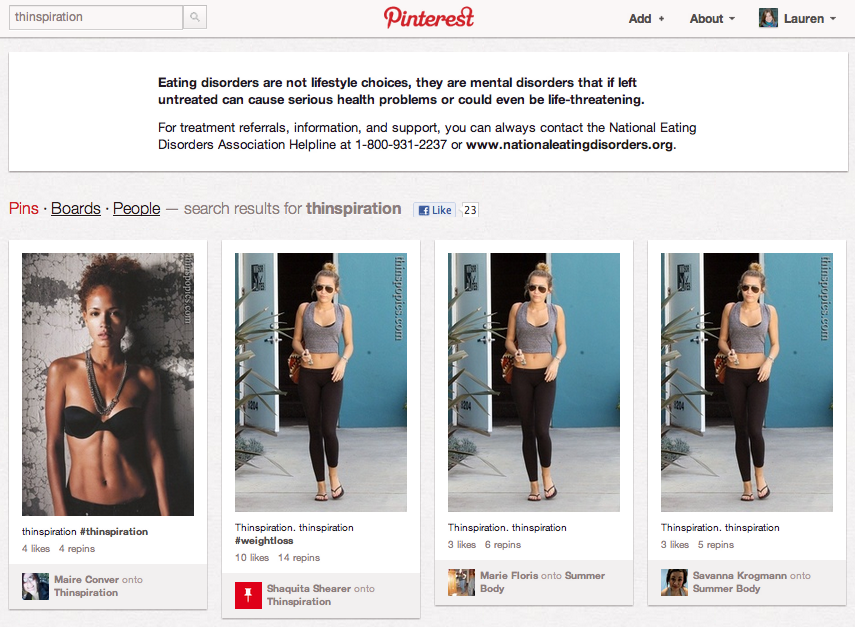The height and width of the screenshot is (627, 855).
Task: Select the Pins results tab
Action: pyautogui.click(x=23, y=208)
